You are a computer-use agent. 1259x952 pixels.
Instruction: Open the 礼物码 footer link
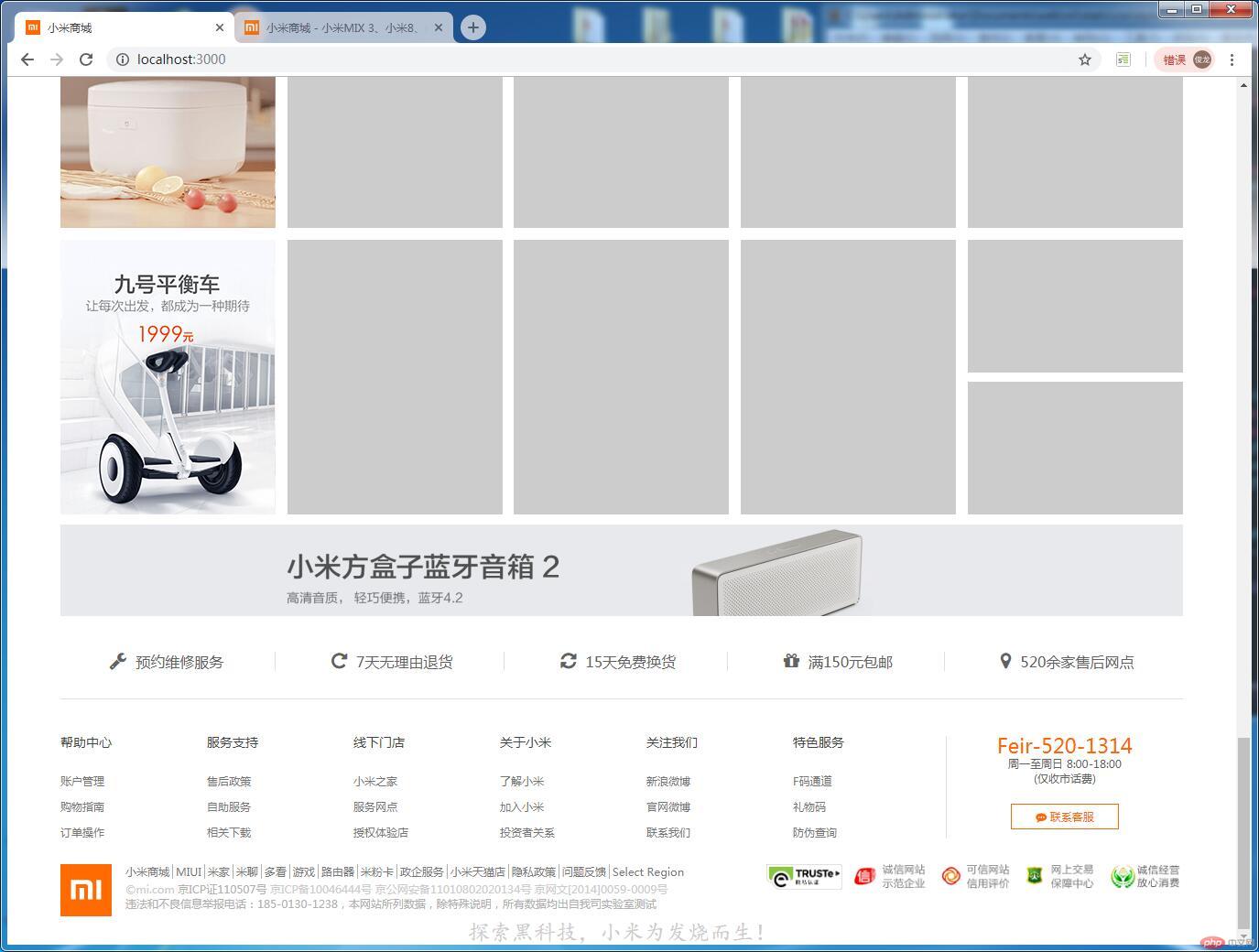[809, 807]
